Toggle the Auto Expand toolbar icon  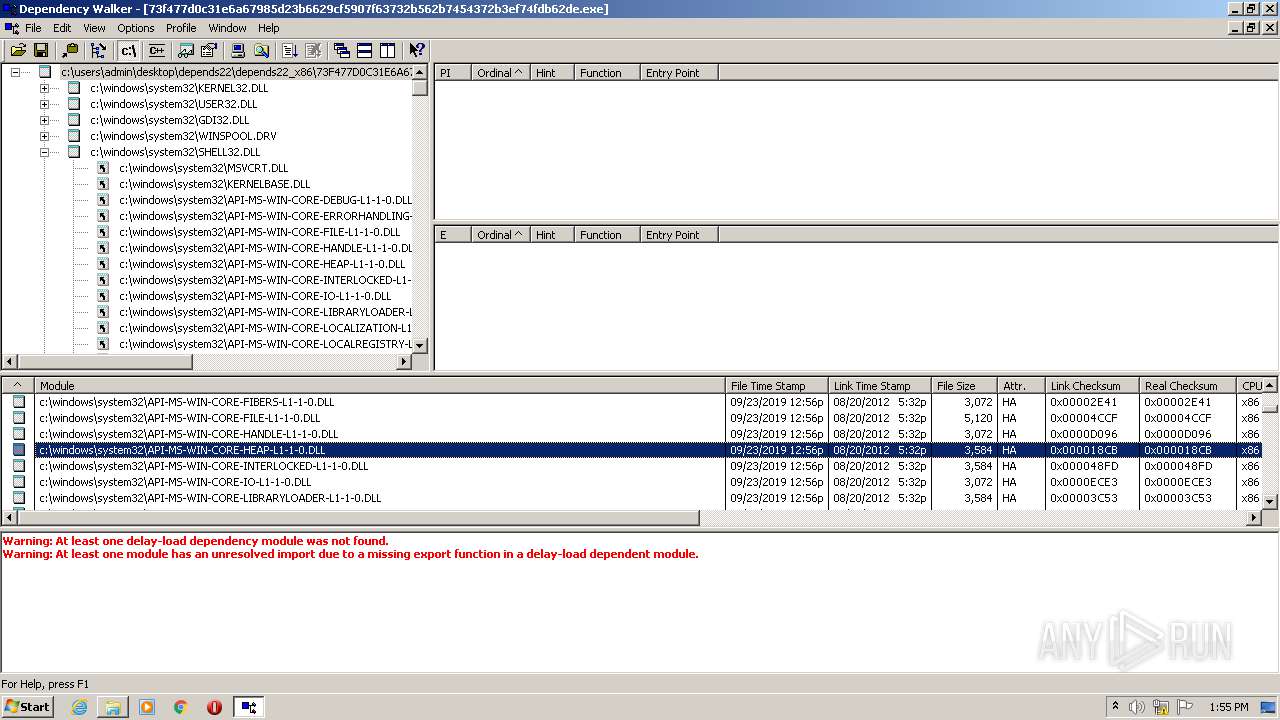[x=98, y=50]
